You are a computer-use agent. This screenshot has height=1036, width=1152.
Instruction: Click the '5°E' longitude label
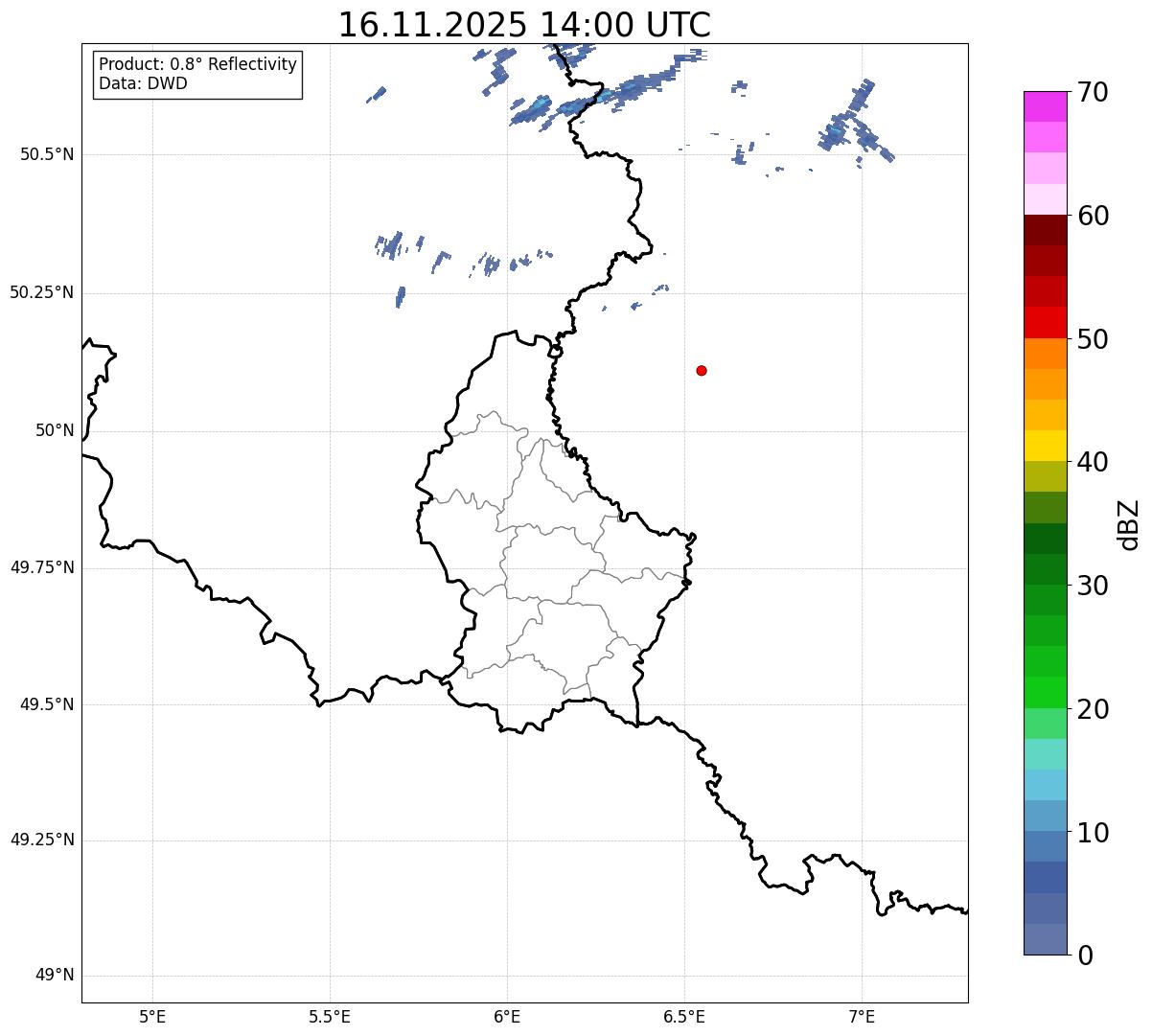point(152,1017)
